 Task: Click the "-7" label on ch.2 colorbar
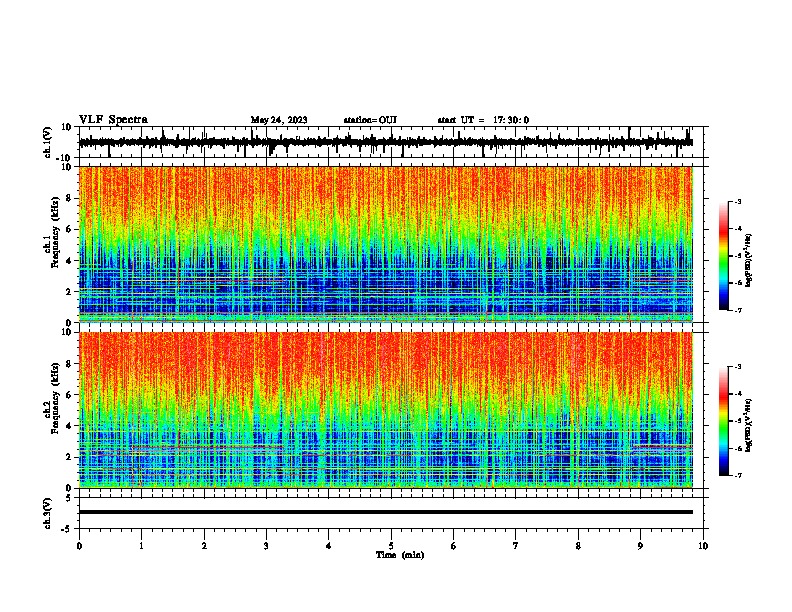tap(737, 475)
